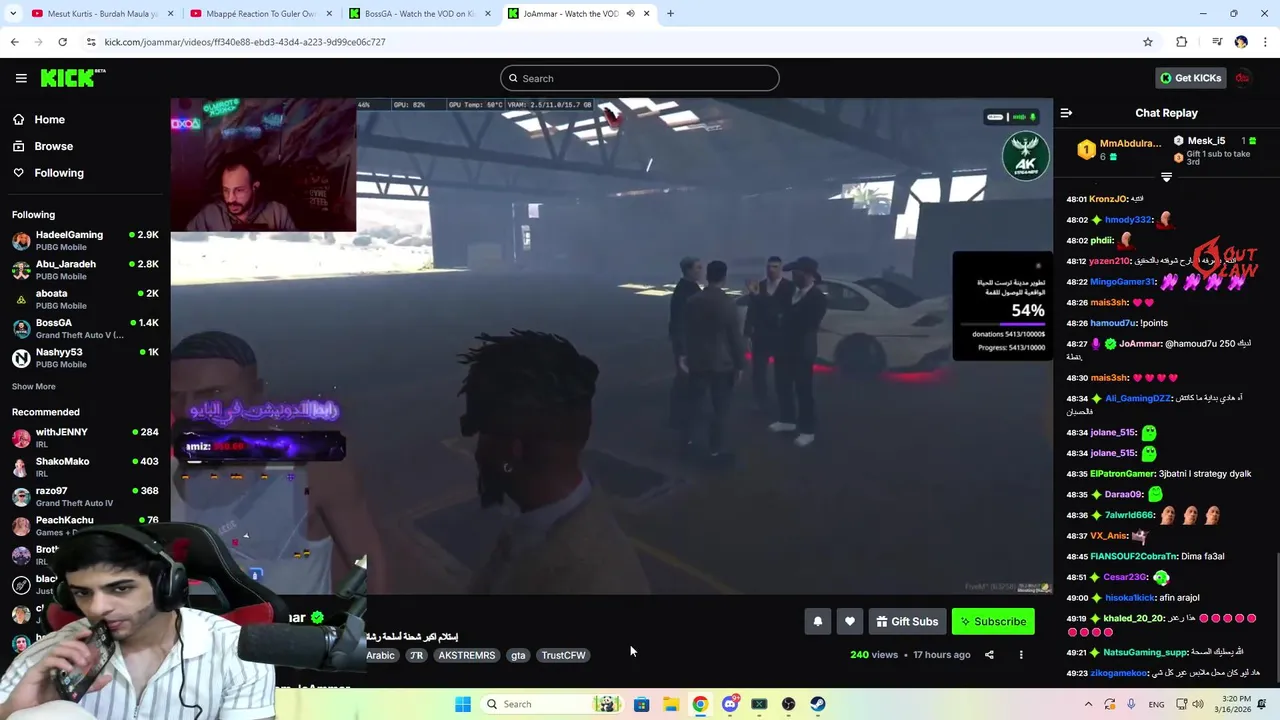Image resolution: width=1280 pixels, height=720 pixels.
Task: Toggle follow heart button
Action: coord(849,621)
